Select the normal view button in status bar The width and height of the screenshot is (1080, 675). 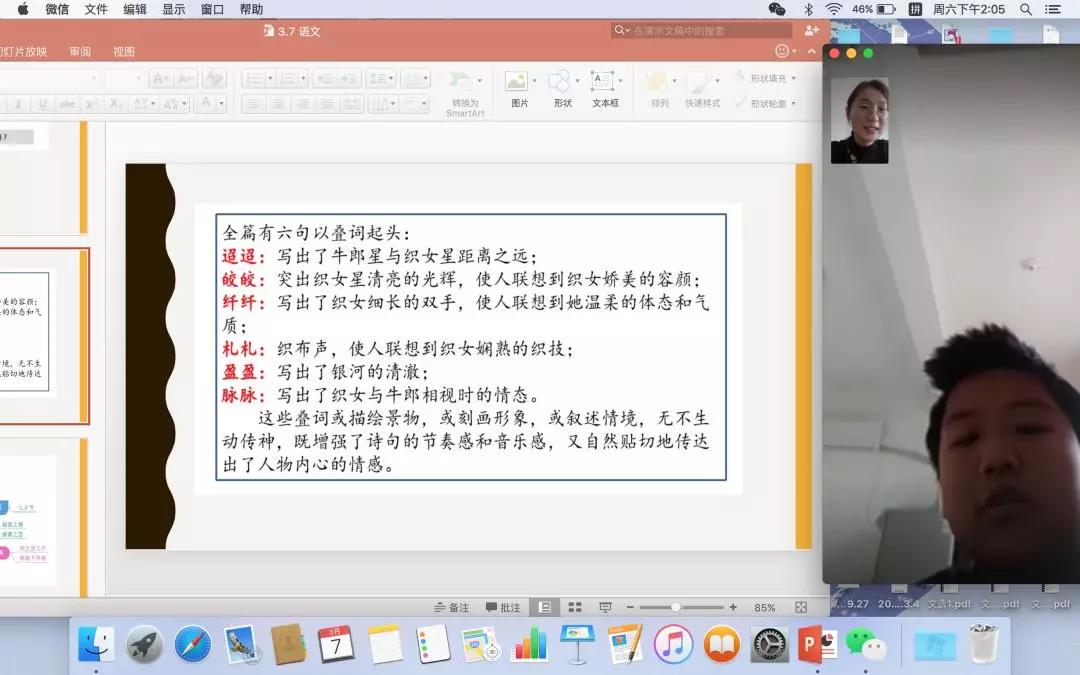[x=544, y=607]
